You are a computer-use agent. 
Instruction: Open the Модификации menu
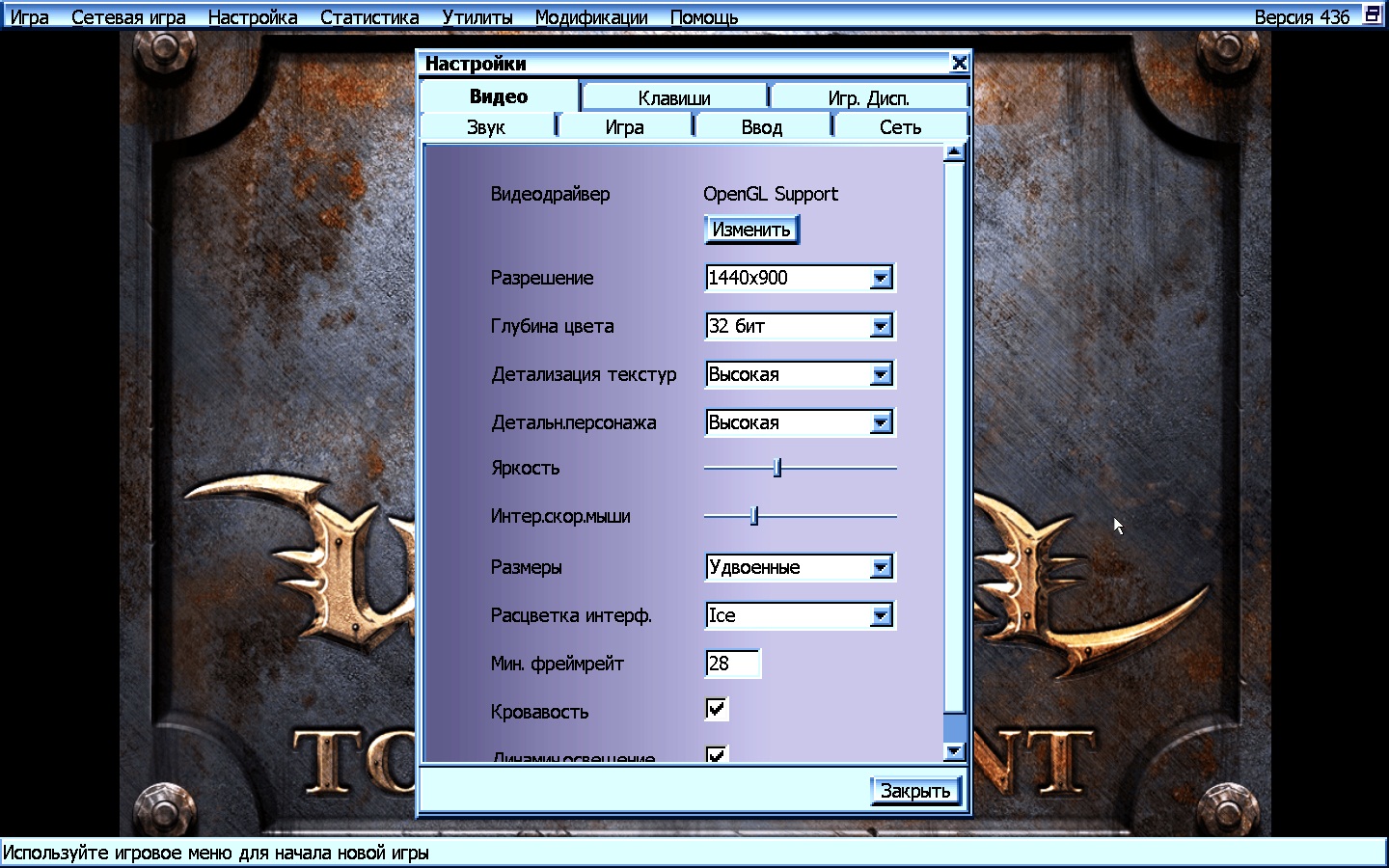tap(591, 17)
